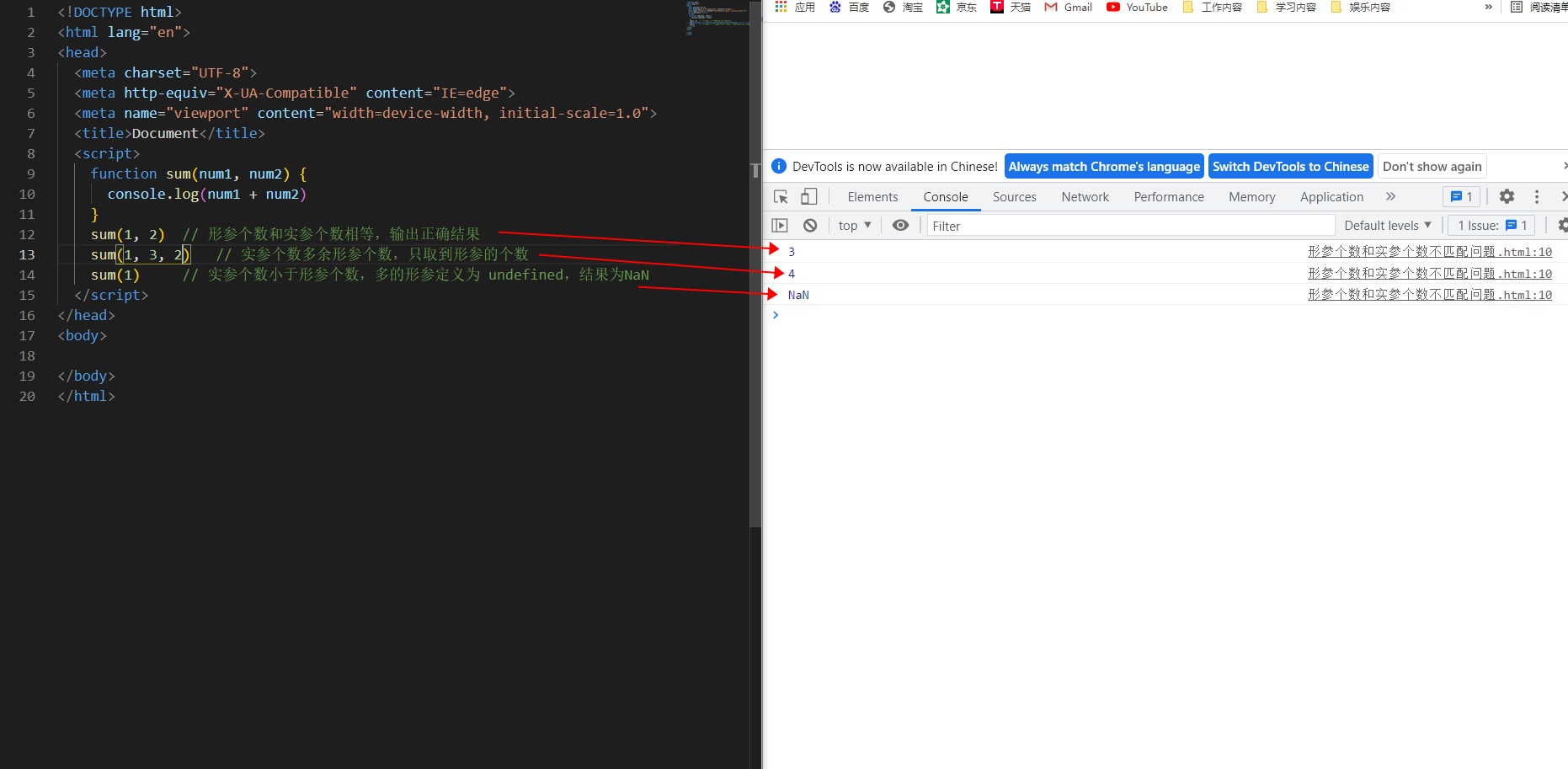This screenshot has width=1568, height=769.
Task: Open source link for NaN output
Action: [1429, 295]
